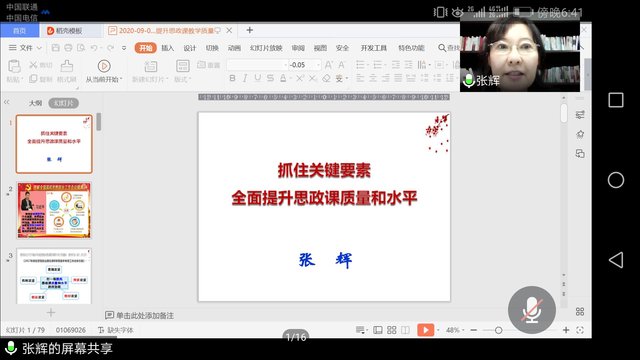Image resolution: width=640 pixels, height=360 pixels.
Task: Click the fit-to-window icon
Action: point(580,330)
